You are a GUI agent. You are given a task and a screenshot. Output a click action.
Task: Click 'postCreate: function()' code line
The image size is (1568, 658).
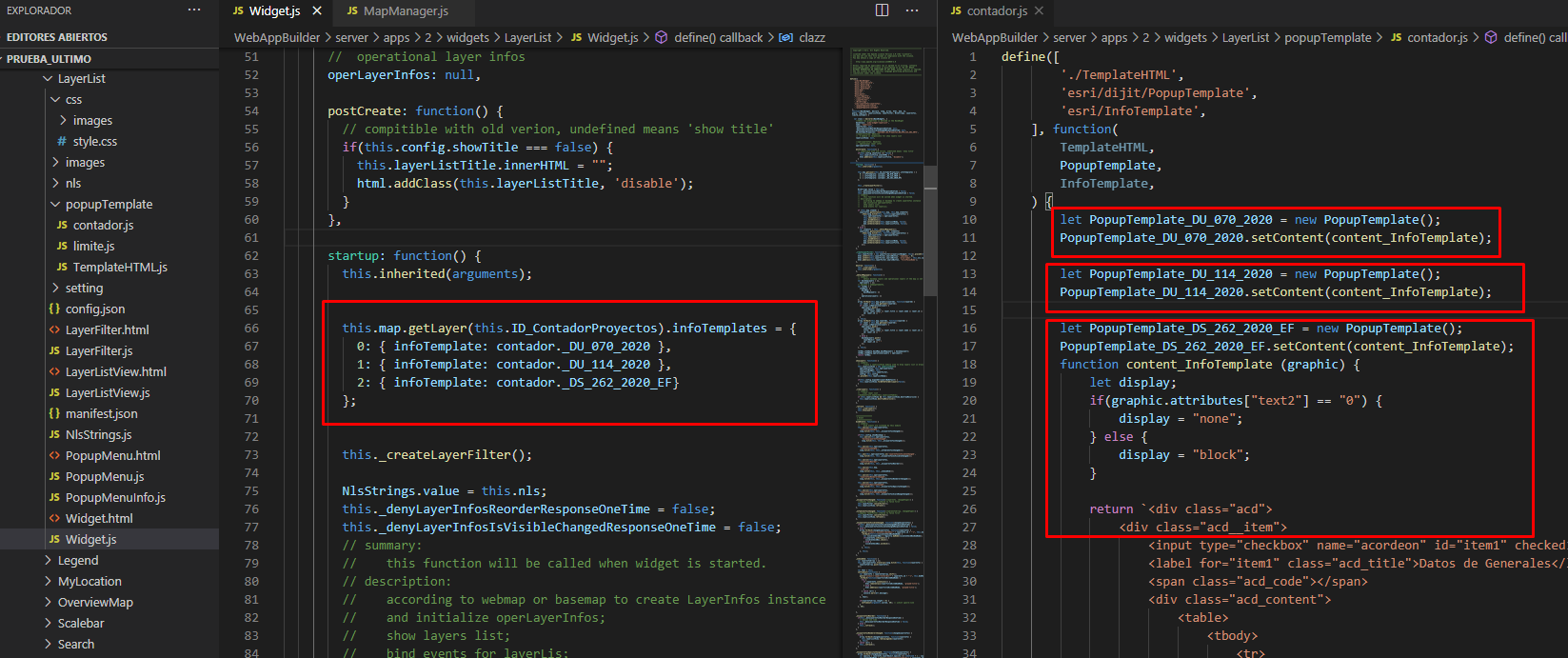[x=415, y=111]
